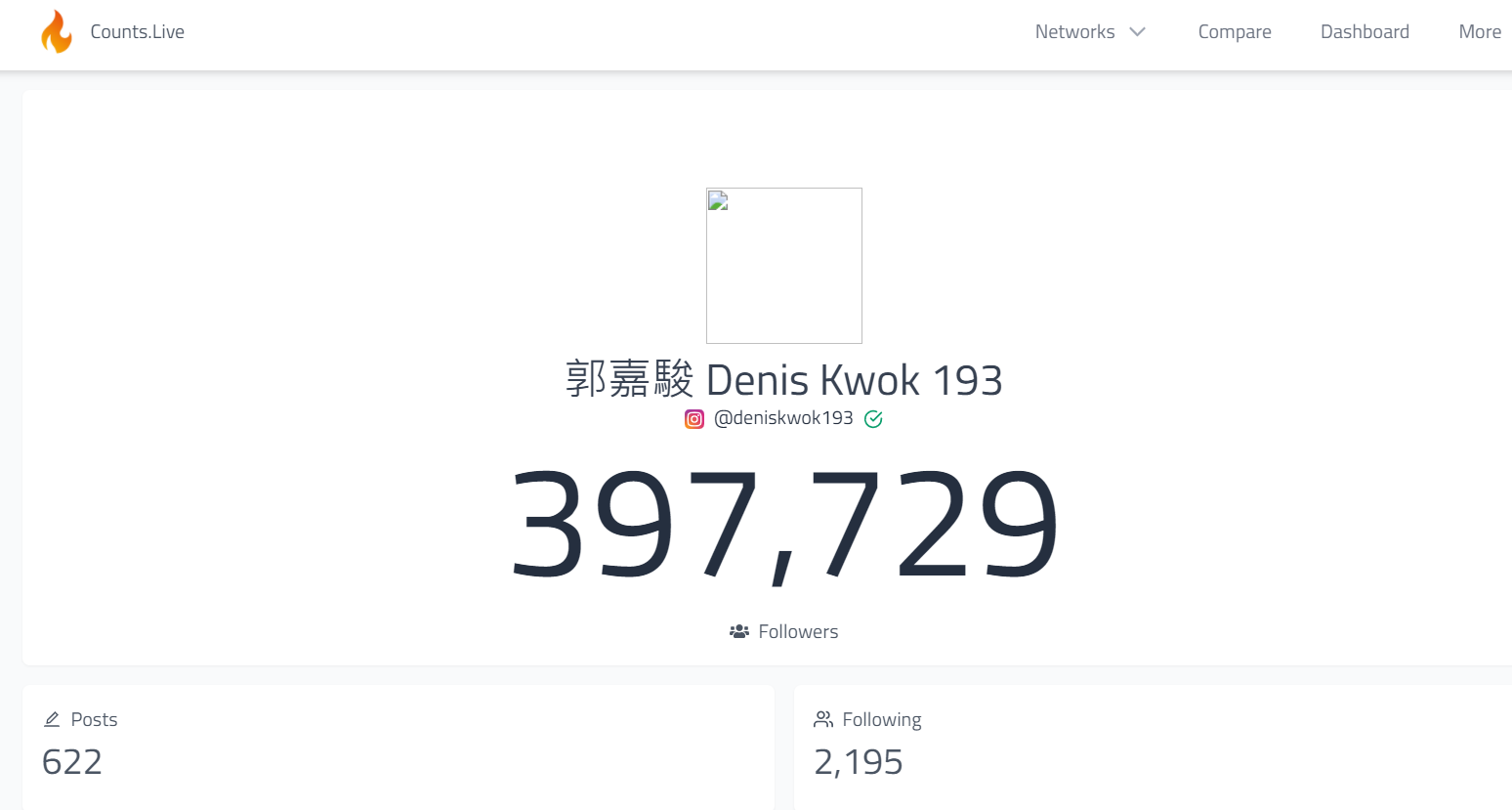Click the @deniskwok193 handle link
This screenshot has width=1512, height=810.
coord(782,418)
